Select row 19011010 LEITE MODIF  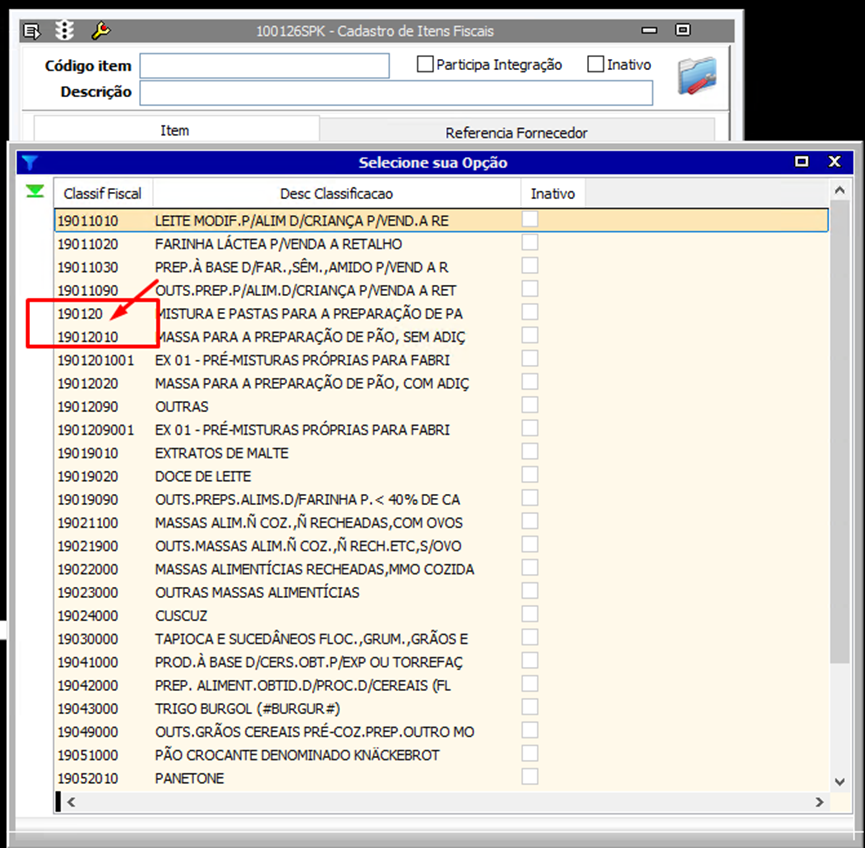[x=441, y=221]
